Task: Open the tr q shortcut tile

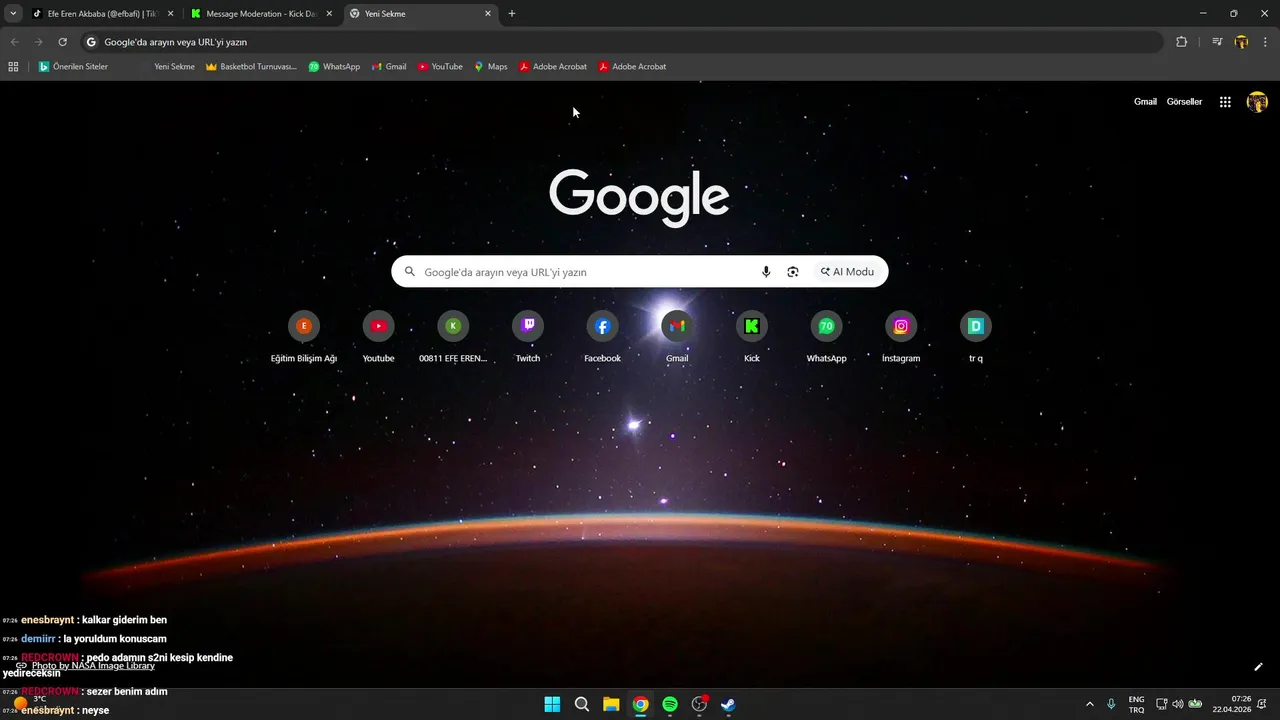Action: click(976, 337)
